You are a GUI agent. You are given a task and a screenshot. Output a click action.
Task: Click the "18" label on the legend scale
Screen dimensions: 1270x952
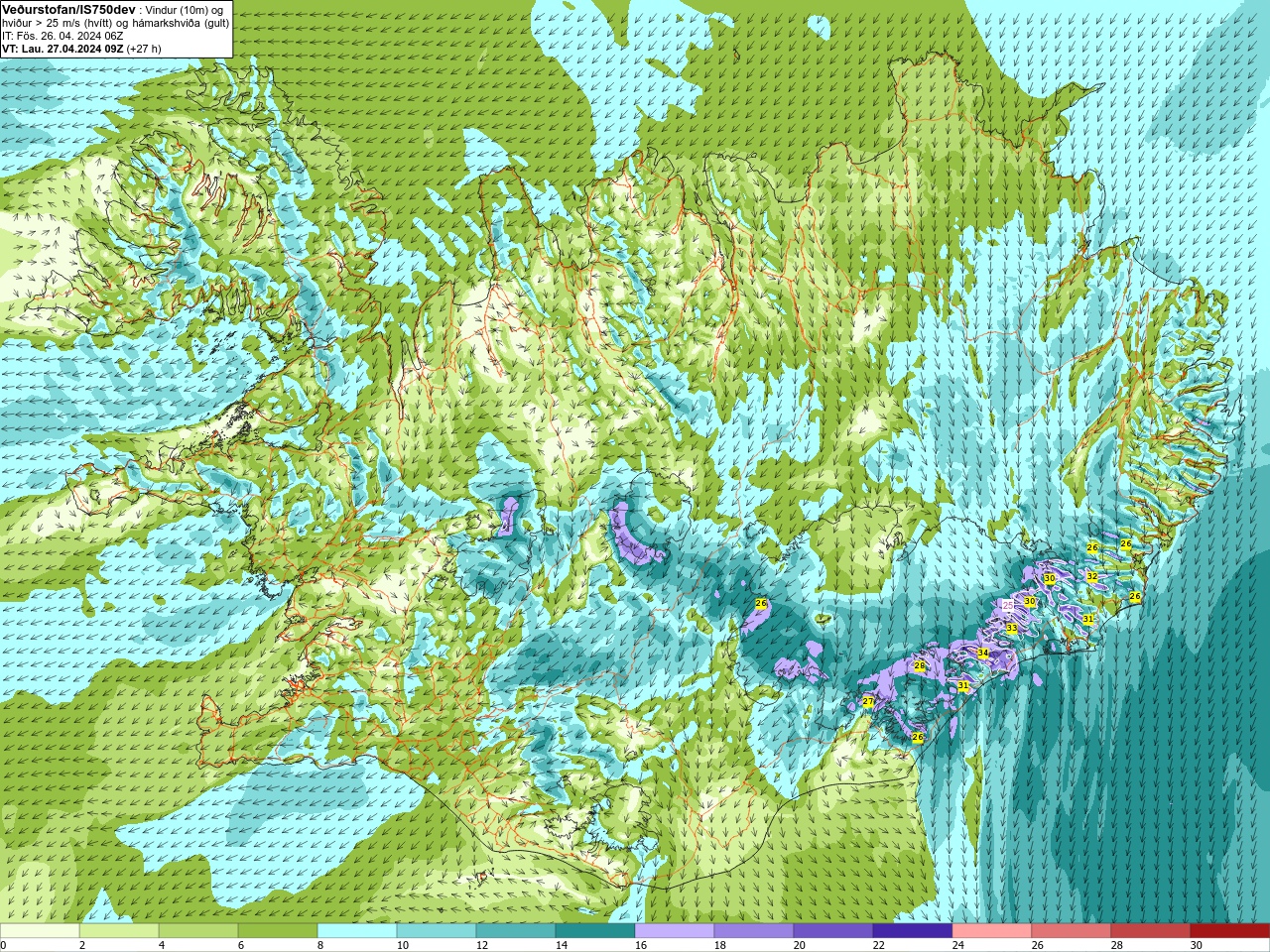click(x=720, y=945)
